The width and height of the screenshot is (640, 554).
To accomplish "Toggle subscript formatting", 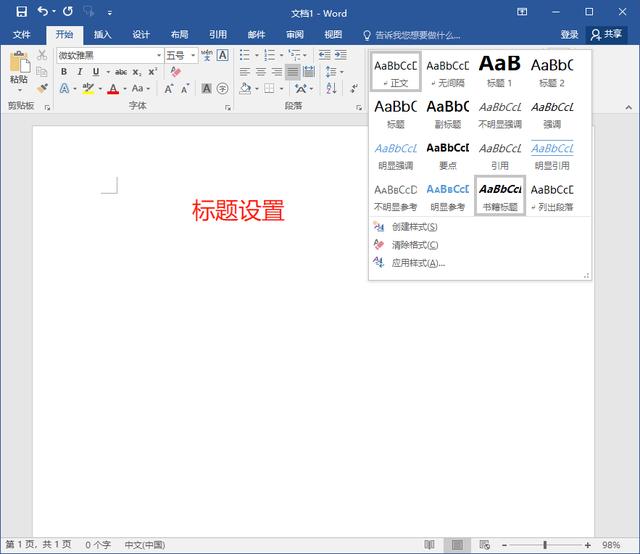I will pyautogui.click(x=137, y=72).
